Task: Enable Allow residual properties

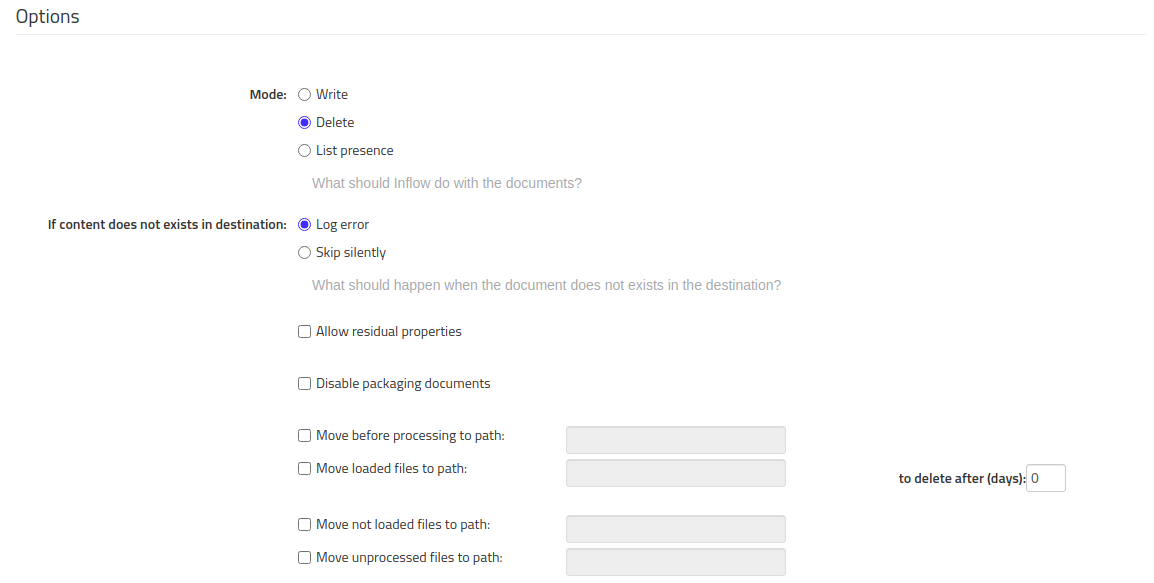Action: (x=304, y=331)
